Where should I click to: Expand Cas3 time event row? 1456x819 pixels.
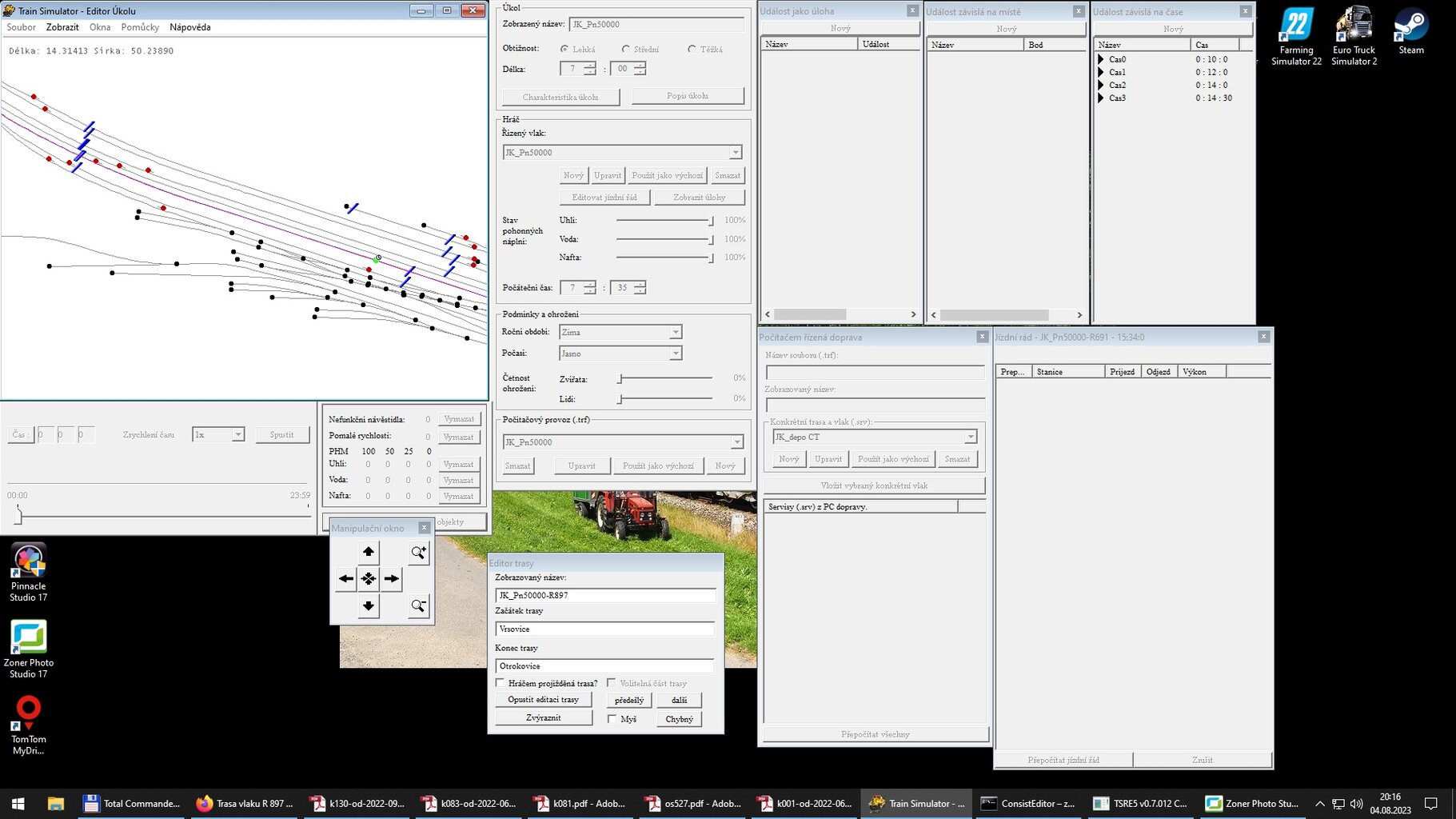pyautogui.click(x=1101, y=98)
